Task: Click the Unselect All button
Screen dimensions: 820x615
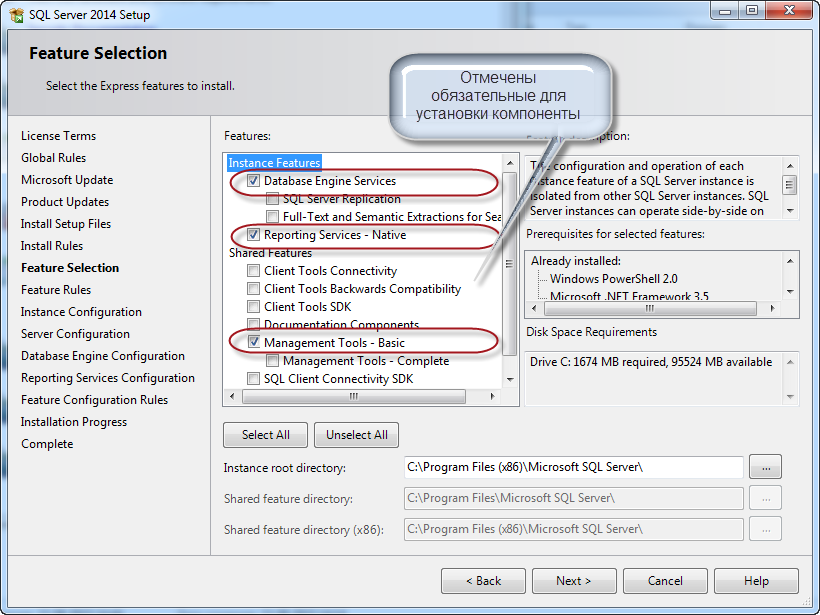Action: (357, 435)
